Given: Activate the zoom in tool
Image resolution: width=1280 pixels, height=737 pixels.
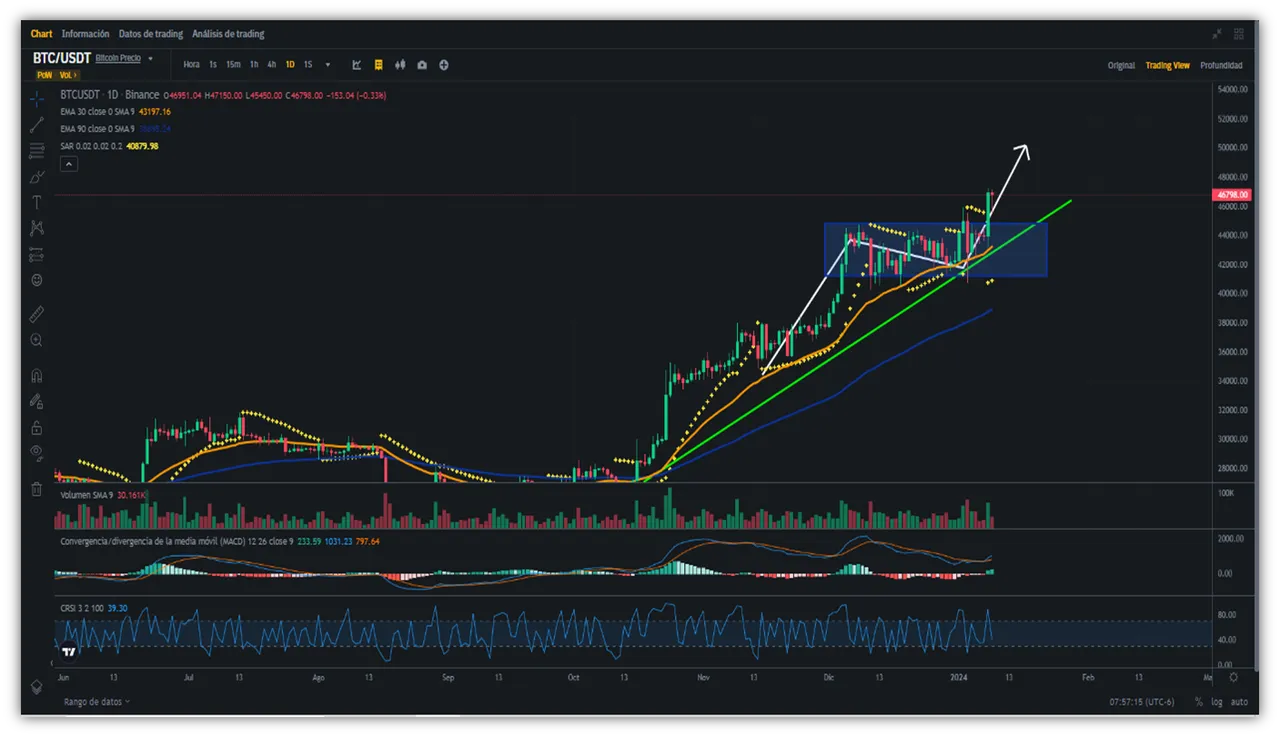Looking at the screenshot, I should pos(37,341).
